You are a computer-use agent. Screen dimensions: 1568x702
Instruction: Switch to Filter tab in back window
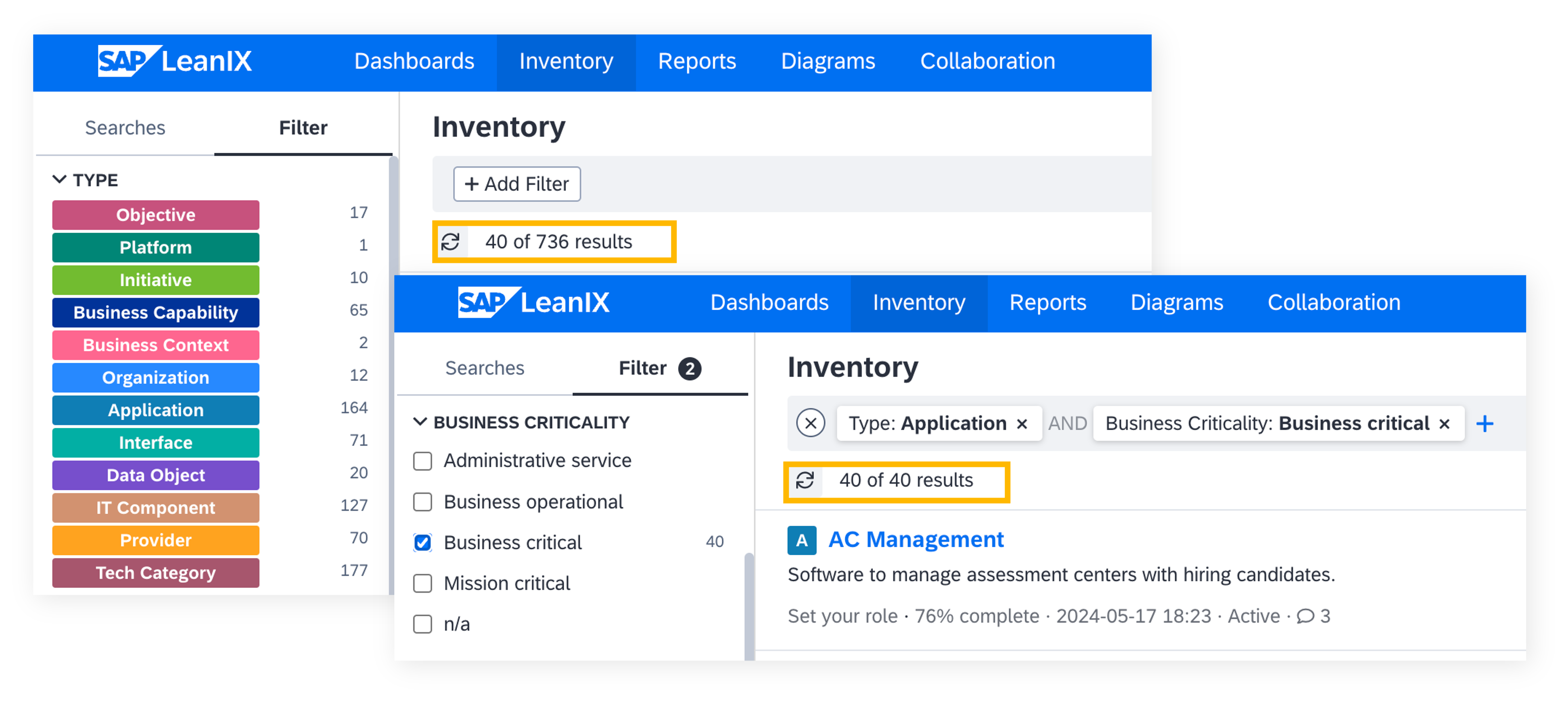(x=303, y=128)
